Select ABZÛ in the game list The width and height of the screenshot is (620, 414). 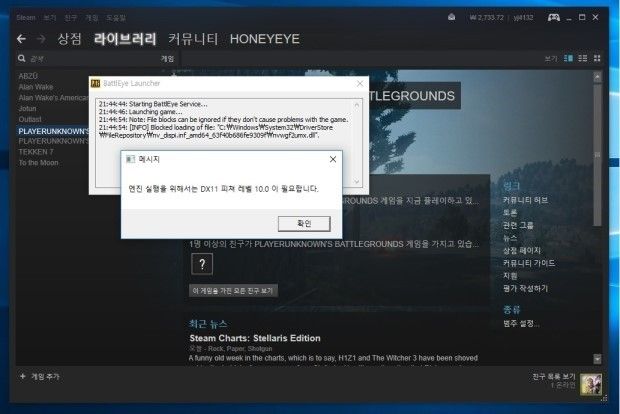(28, 76)
